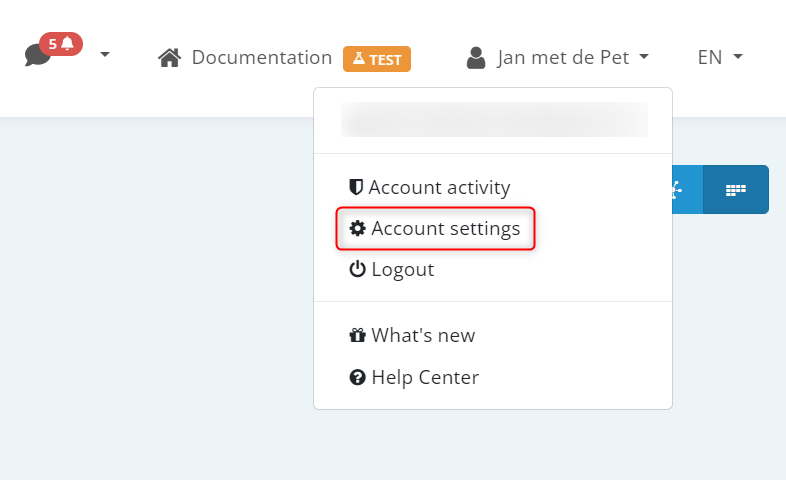Viewport: 786px width, 480px height.
Task: Click the gear icon beside Account settings
Action: tap(357, 229)
